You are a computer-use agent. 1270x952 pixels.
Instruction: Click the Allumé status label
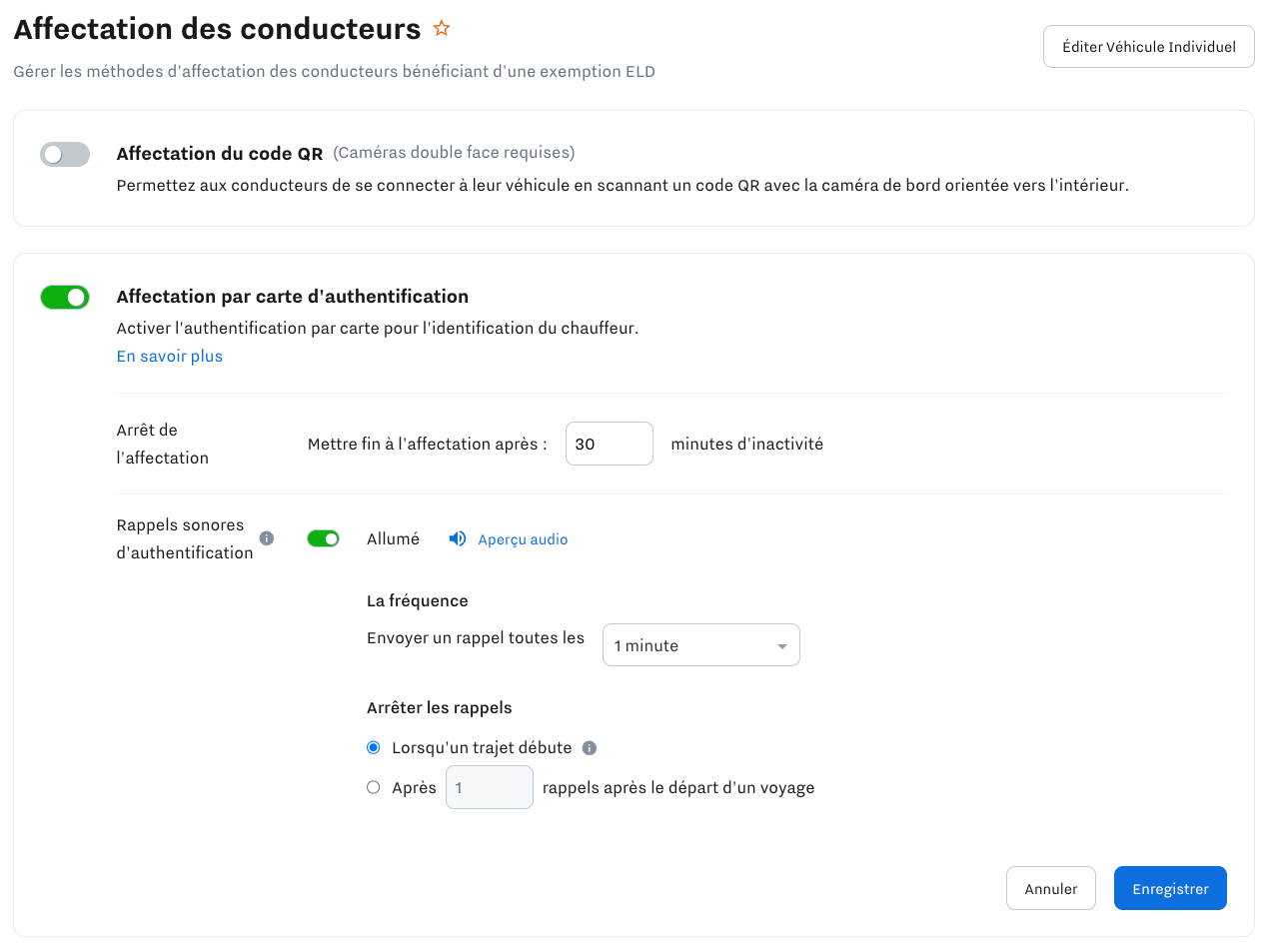point(392,537)
